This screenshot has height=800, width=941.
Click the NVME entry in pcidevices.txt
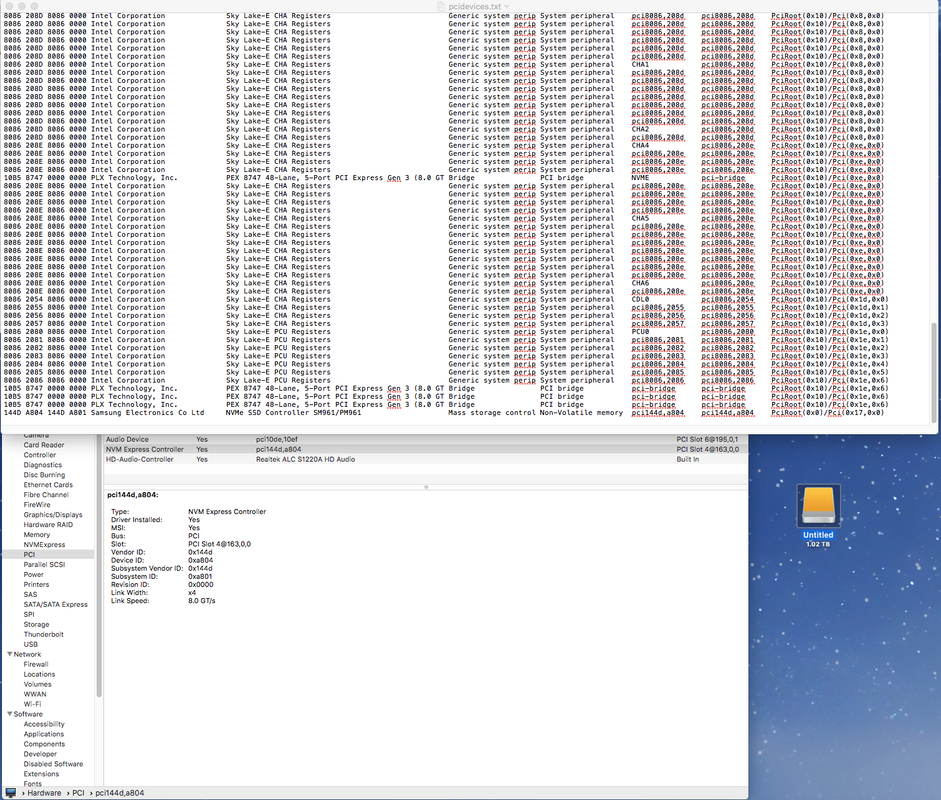640,178
